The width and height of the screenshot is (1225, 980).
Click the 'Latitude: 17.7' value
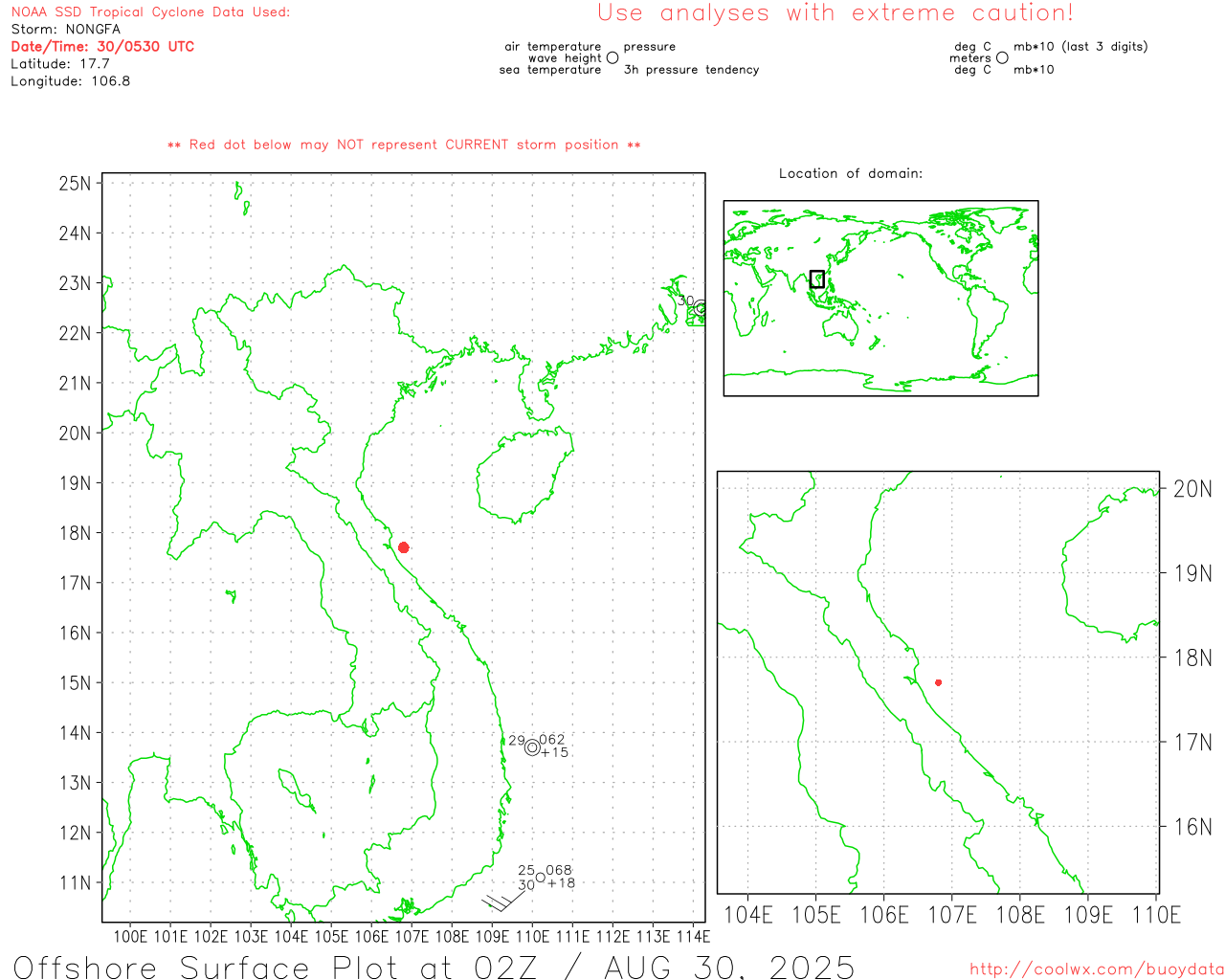(x=60, y=64)
